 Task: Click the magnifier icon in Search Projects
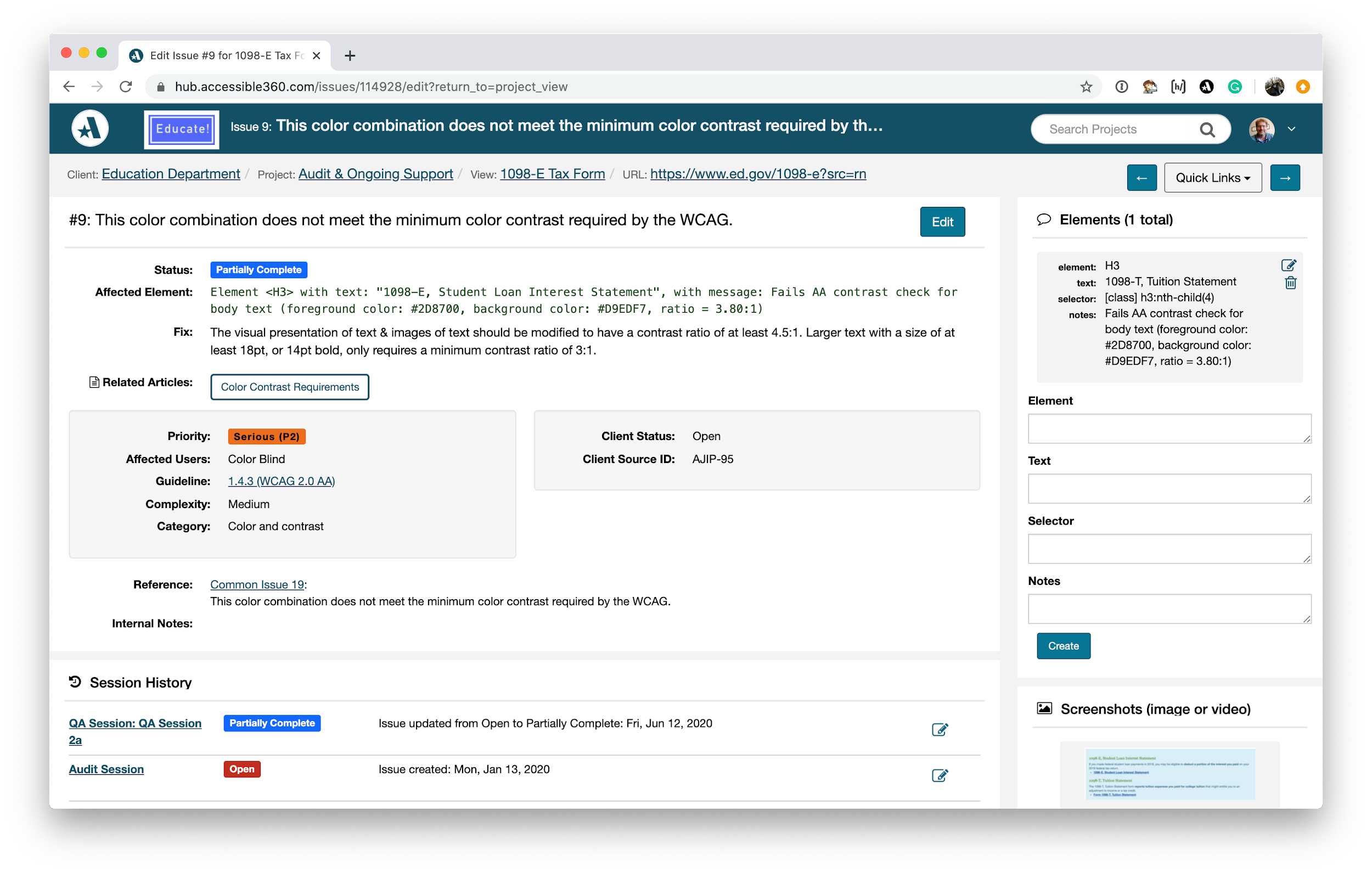[1207, 129]
